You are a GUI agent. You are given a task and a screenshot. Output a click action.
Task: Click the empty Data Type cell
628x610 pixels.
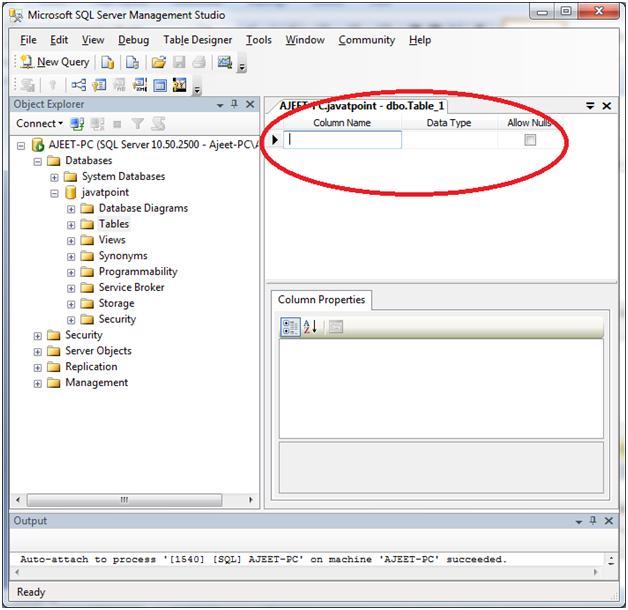(449, 140)
